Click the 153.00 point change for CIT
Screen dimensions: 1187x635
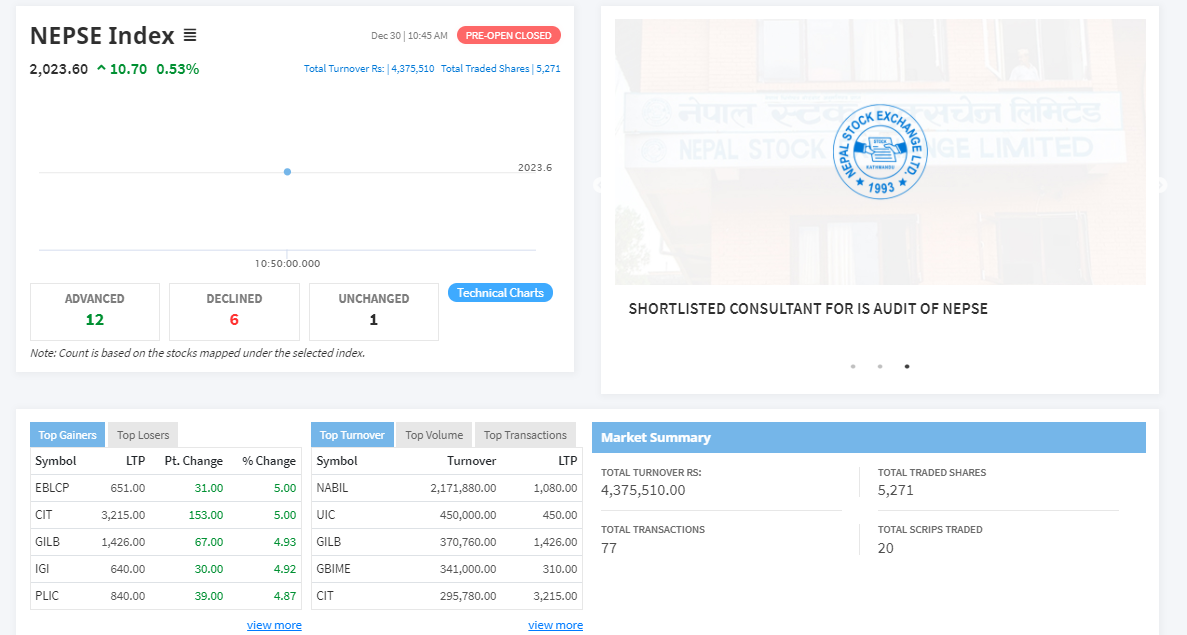tap(206, 515)
